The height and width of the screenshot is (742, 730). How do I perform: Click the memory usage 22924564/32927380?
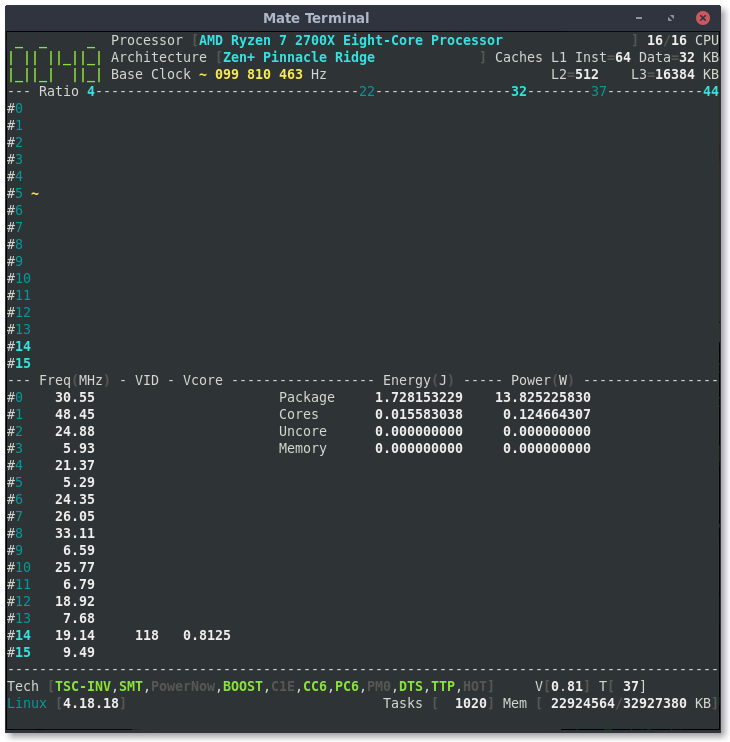point(619,704)
